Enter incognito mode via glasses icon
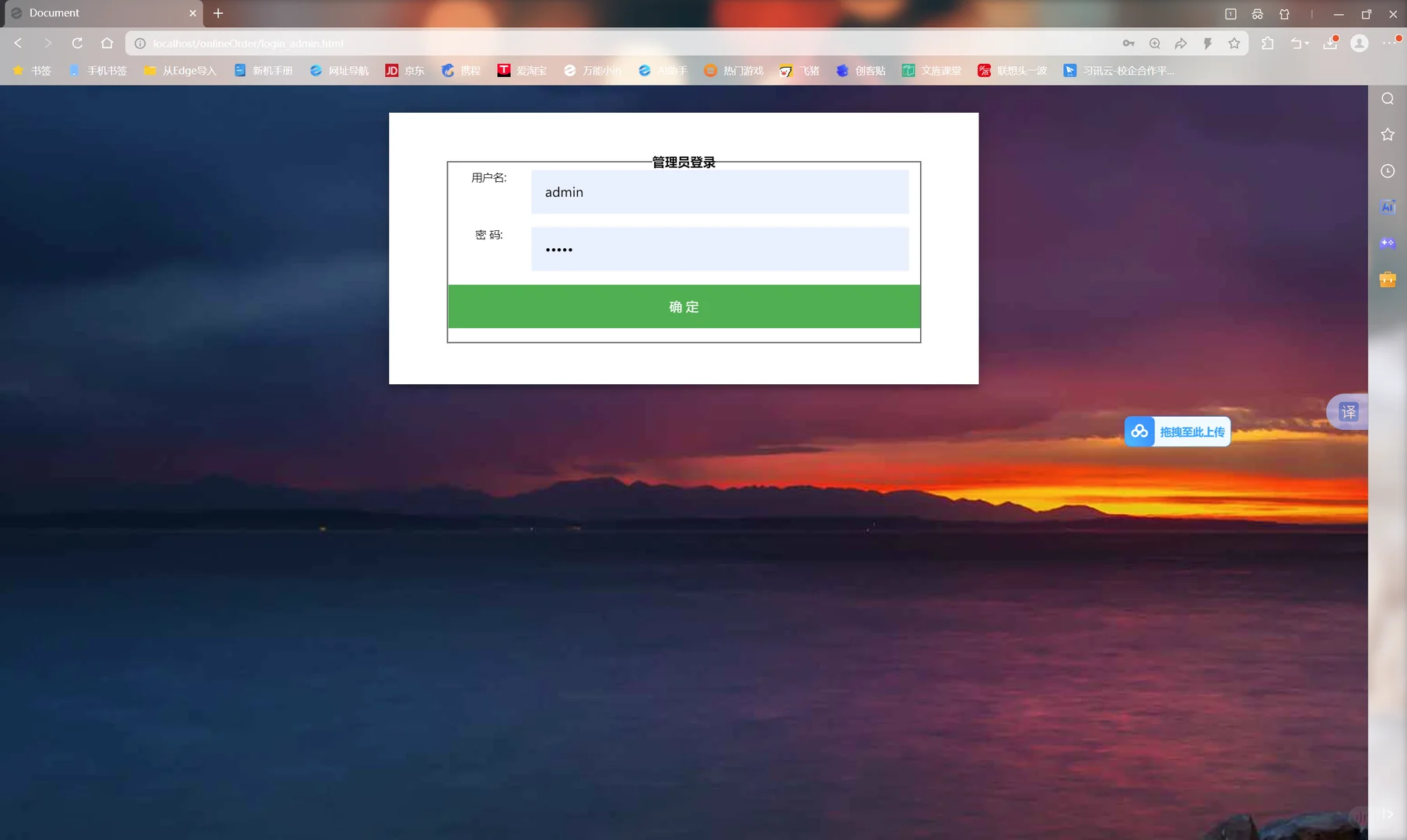Screen dimensions: 1407x840 [x=1257, y=13]
